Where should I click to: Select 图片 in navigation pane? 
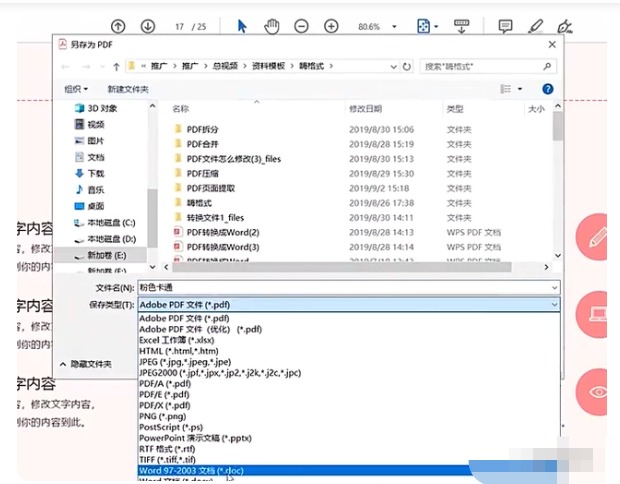(x=89, y=141)
